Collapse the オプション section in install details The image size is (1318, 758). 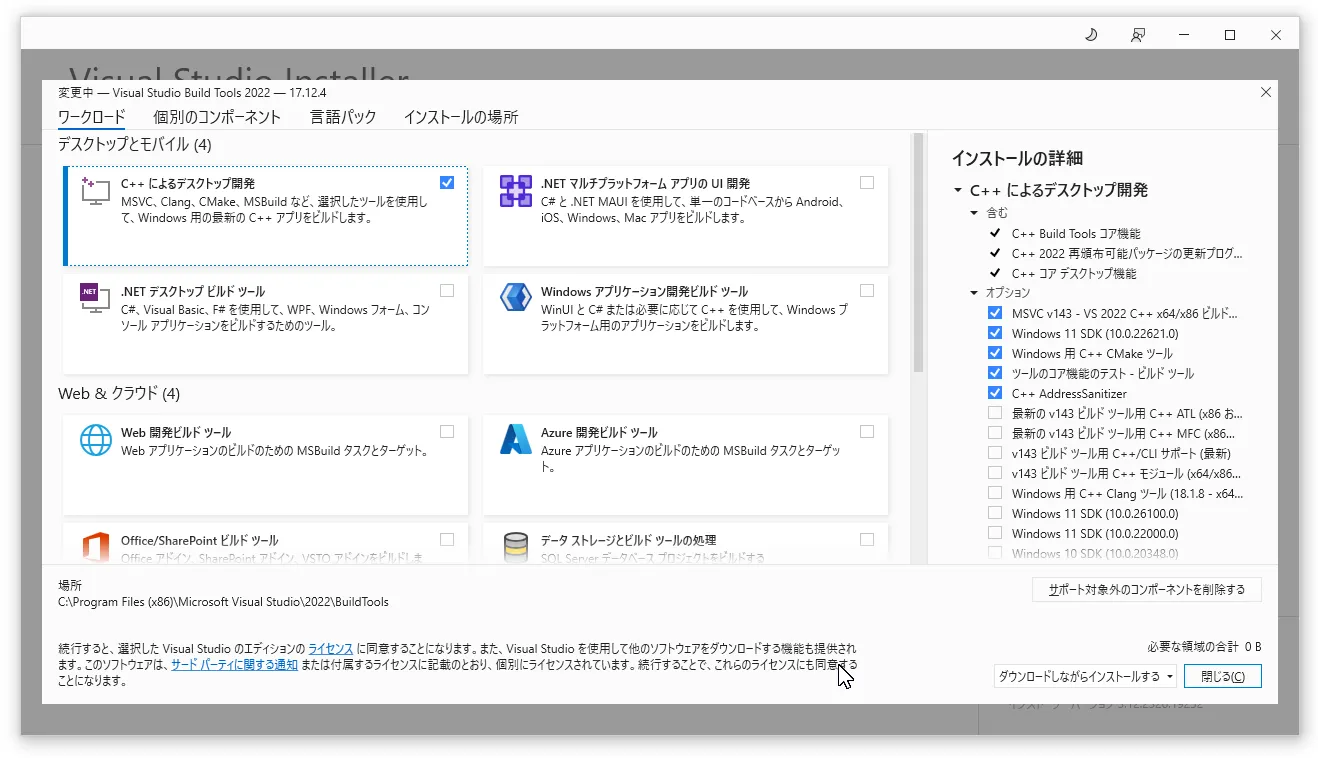click(x=974, y=293)
